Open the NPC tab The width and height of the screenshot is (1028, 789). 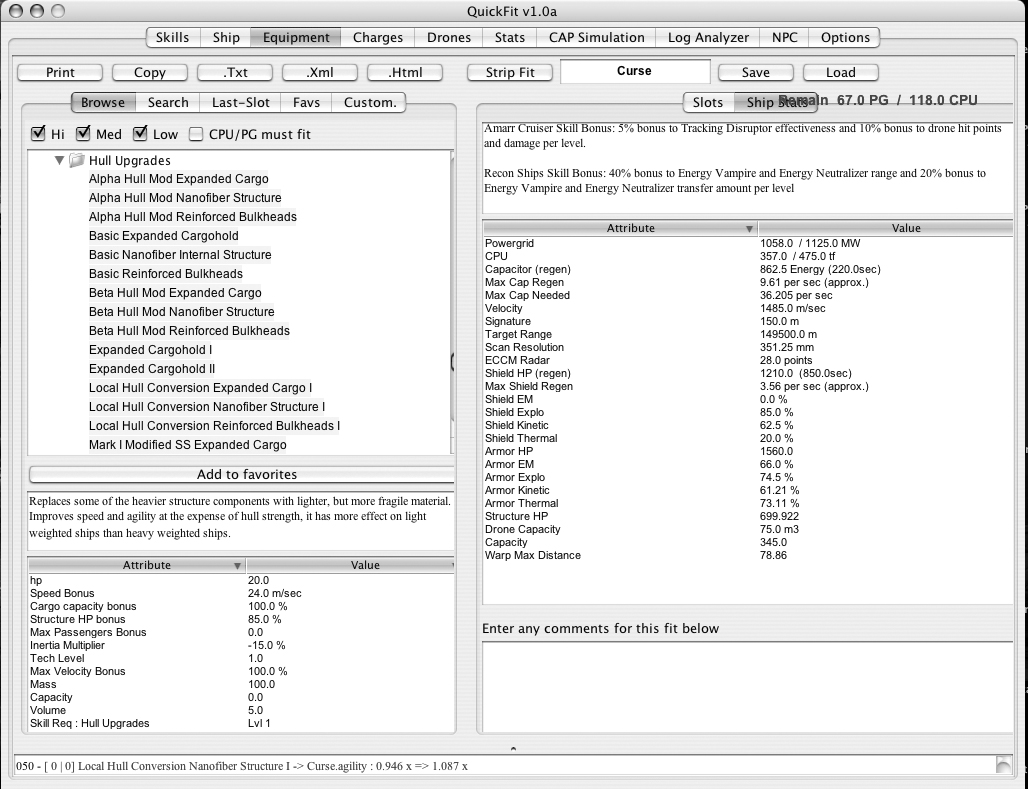(x=785, y=37)
